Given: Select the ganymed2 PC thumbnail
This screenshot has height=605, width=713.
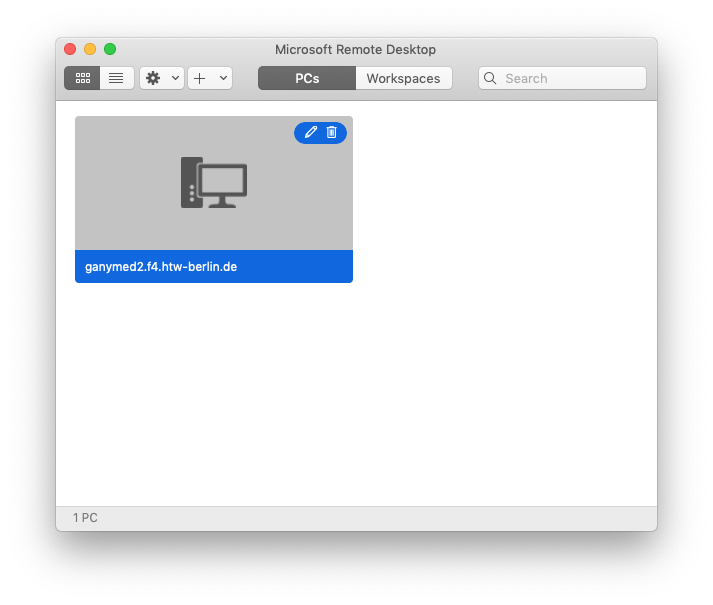Looking at the screenshot, I should (214, 183).
